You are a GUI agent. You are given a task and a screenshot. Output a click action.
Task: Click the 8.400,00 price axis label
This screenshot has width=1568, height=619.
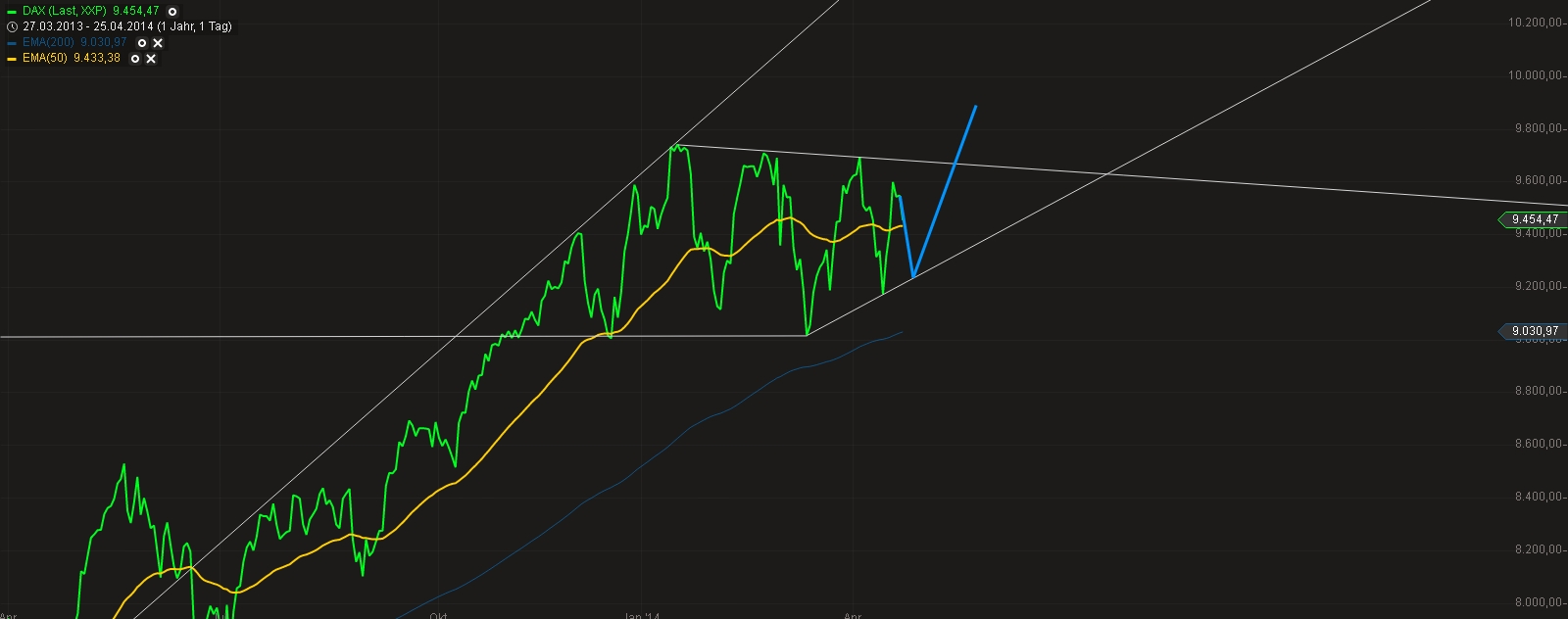click(x=1537, y=497)
